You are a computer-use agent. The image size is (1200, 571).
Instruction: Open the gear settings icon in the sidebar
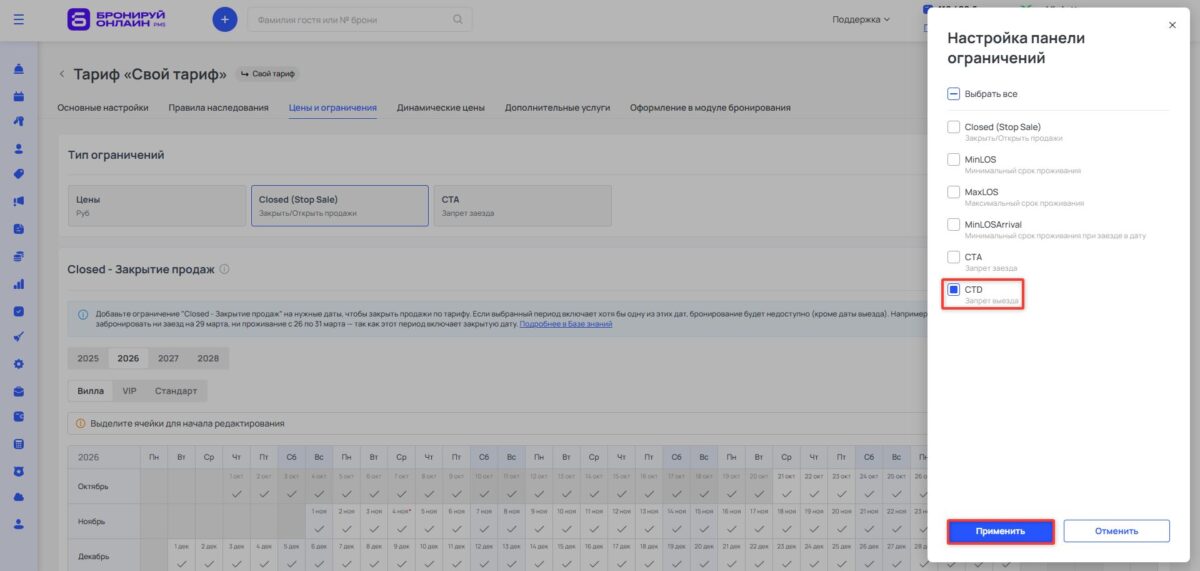19,364
